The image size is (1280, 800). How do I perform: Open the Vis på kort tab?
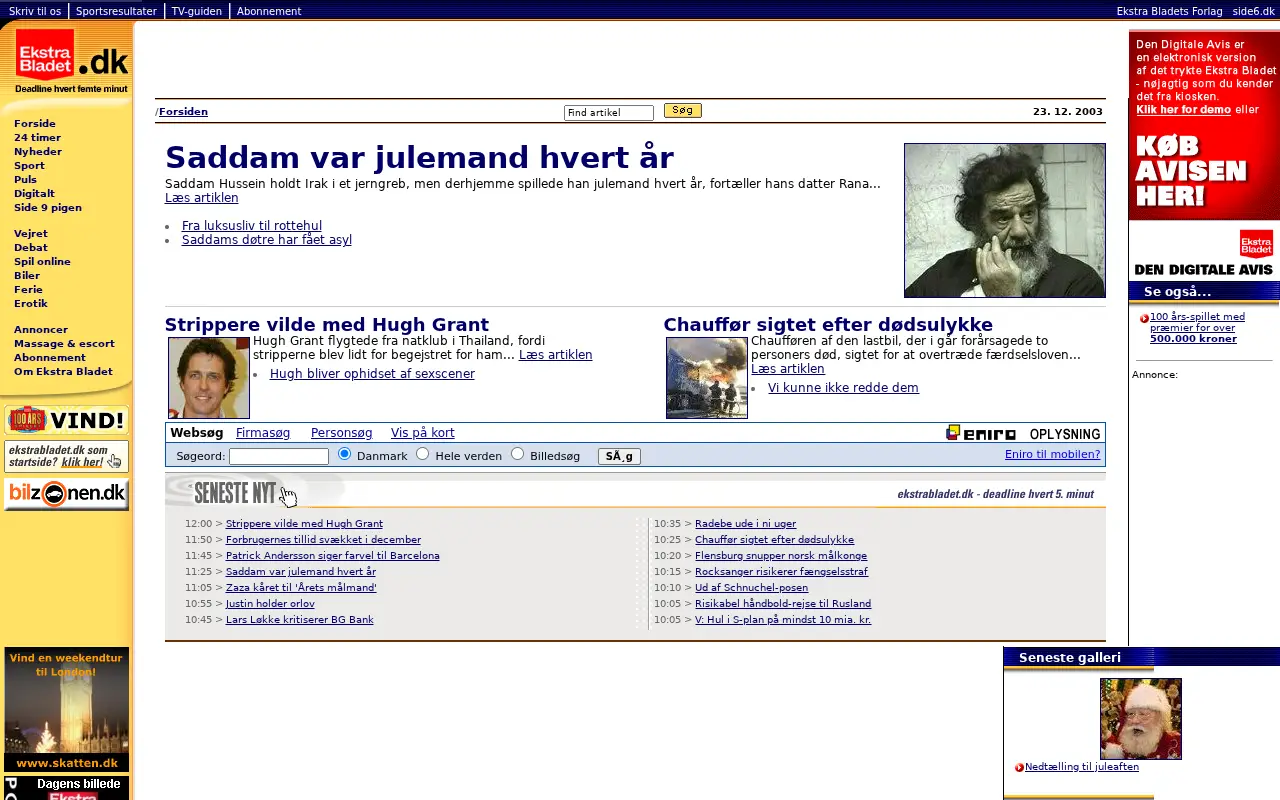pos(422,433)
